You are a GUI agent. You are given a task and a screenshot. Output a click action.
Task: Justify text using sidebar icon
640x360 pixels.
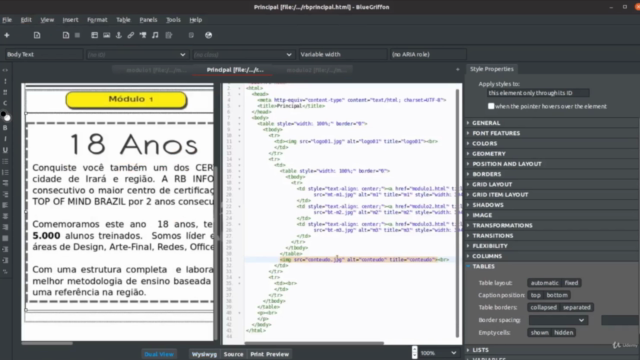coord(5,238)
